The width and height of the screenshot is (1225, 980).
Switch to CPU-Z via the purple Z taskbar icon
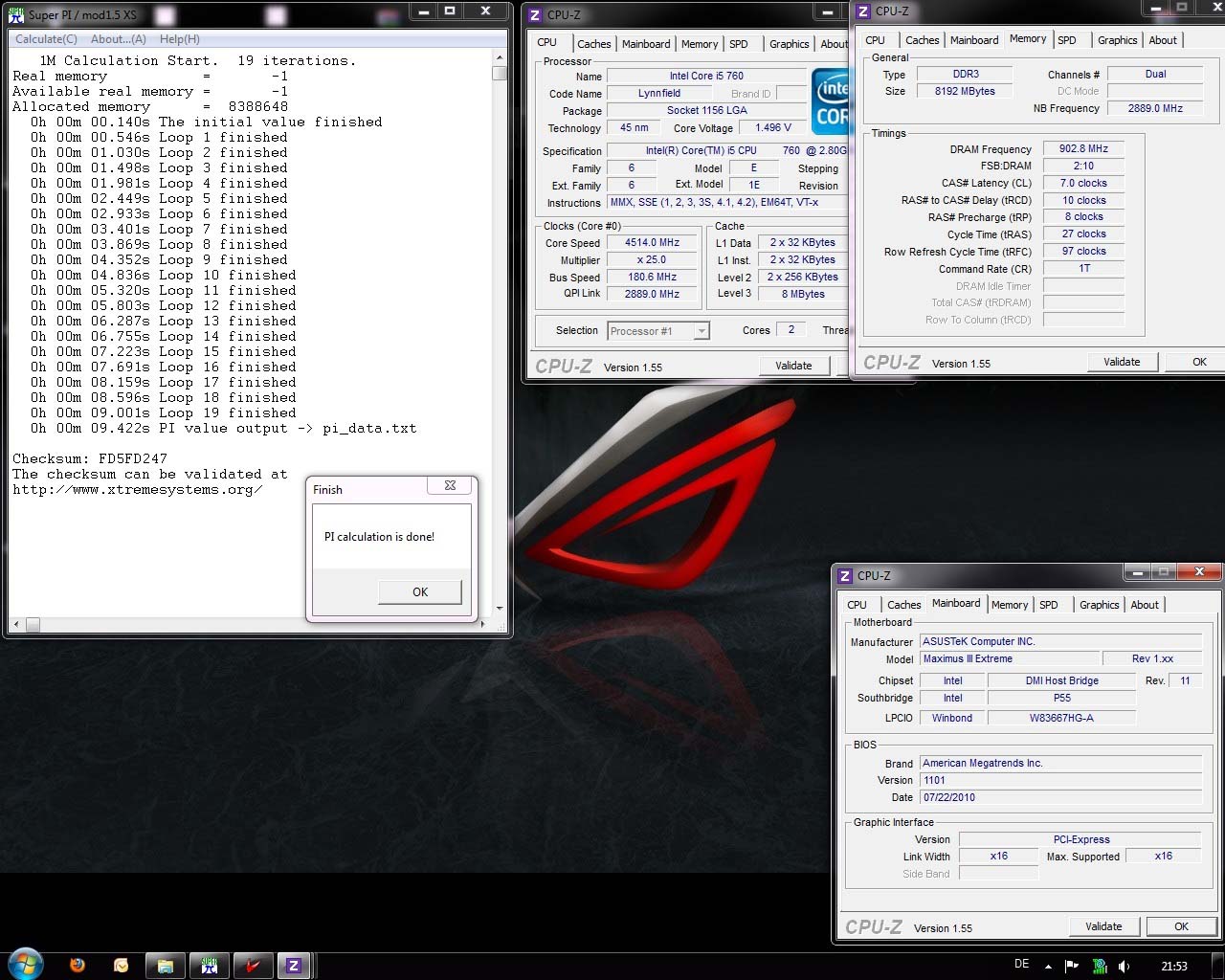click(294, 966)
